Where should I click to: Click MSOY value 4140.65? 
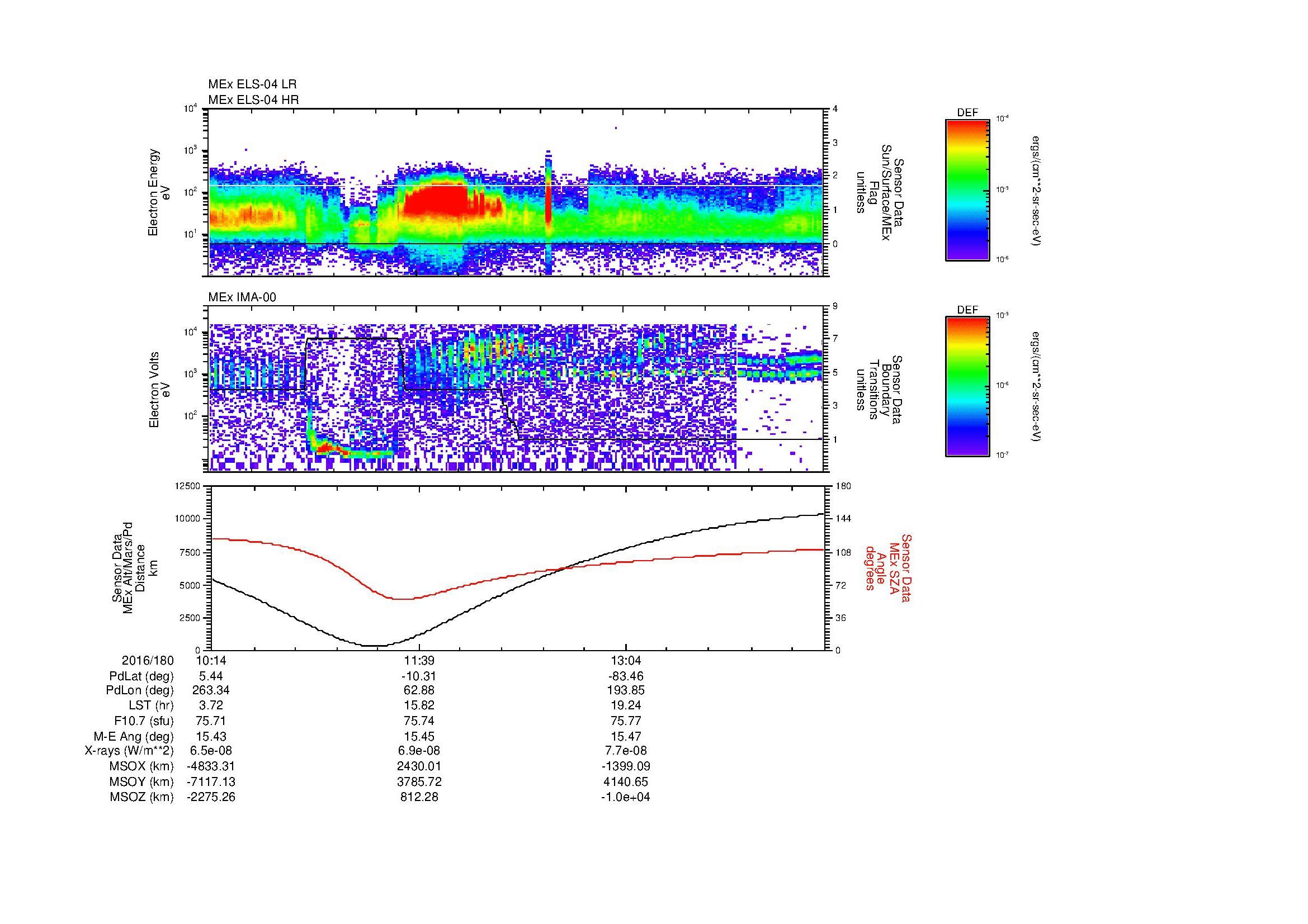click(x=626, y=781)
